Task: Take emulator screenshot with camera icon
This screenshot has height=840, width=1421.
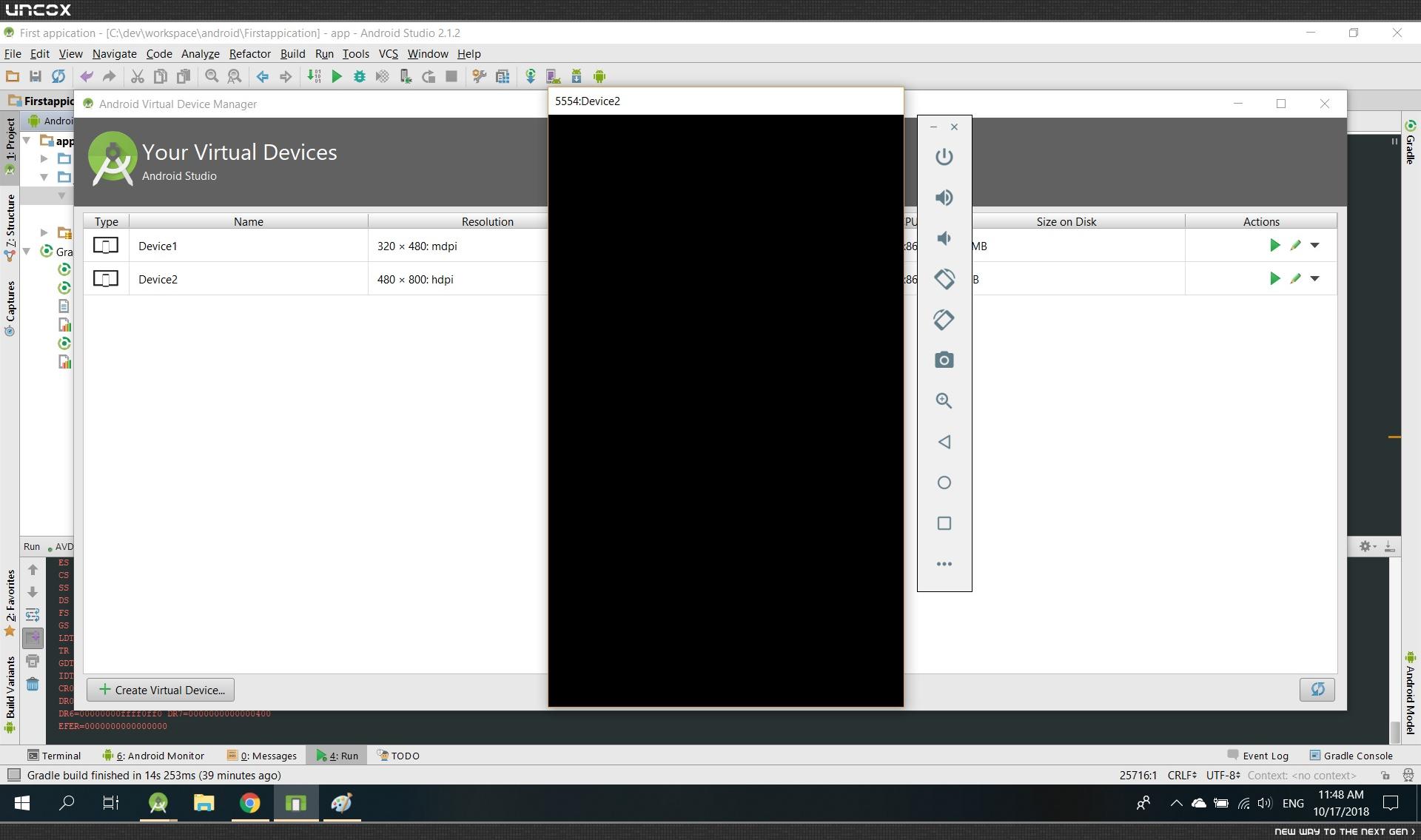Action: coord(944,360)
